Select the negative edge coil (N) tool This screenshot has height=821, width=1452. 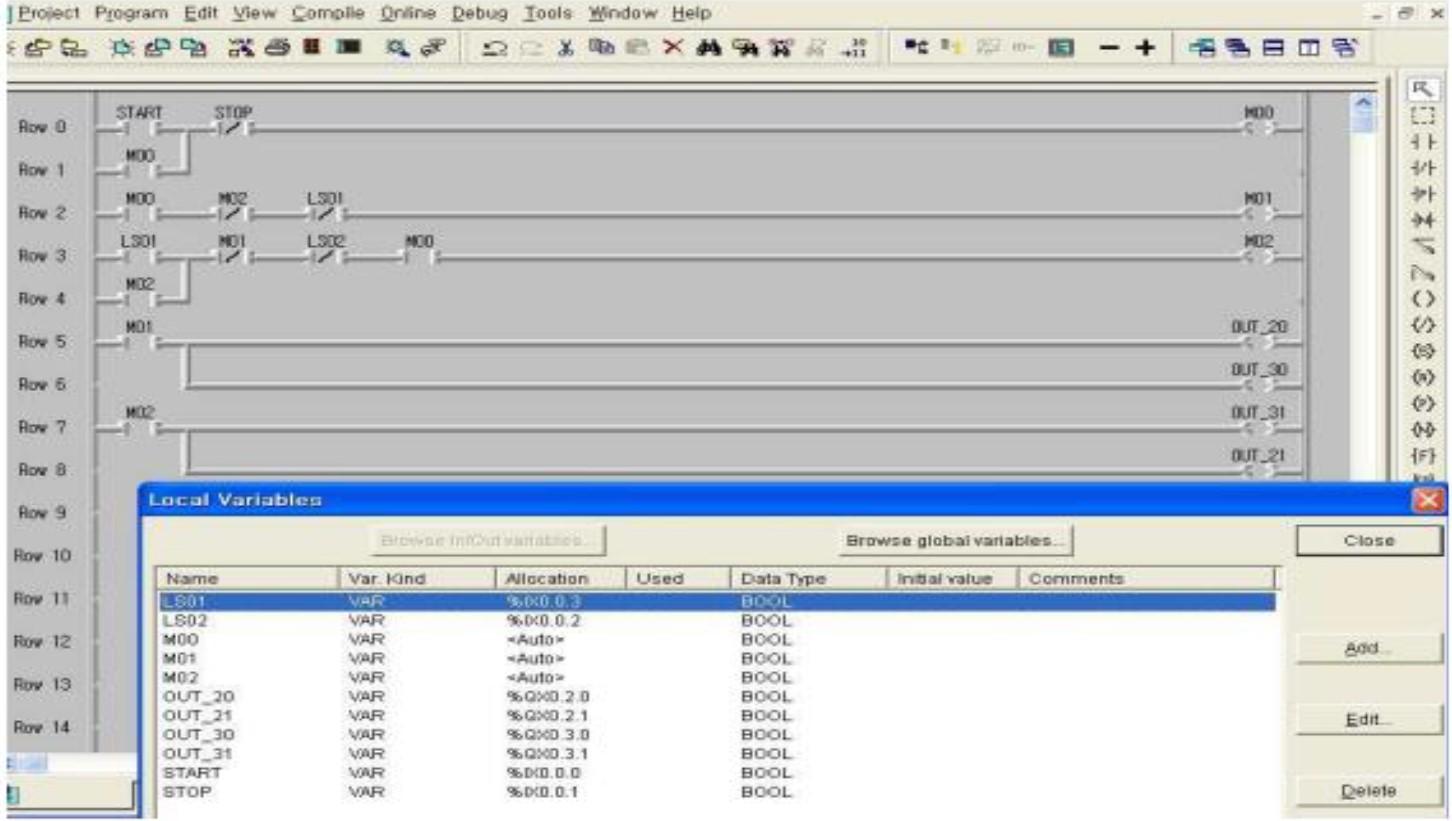(x=1422, y=430)
